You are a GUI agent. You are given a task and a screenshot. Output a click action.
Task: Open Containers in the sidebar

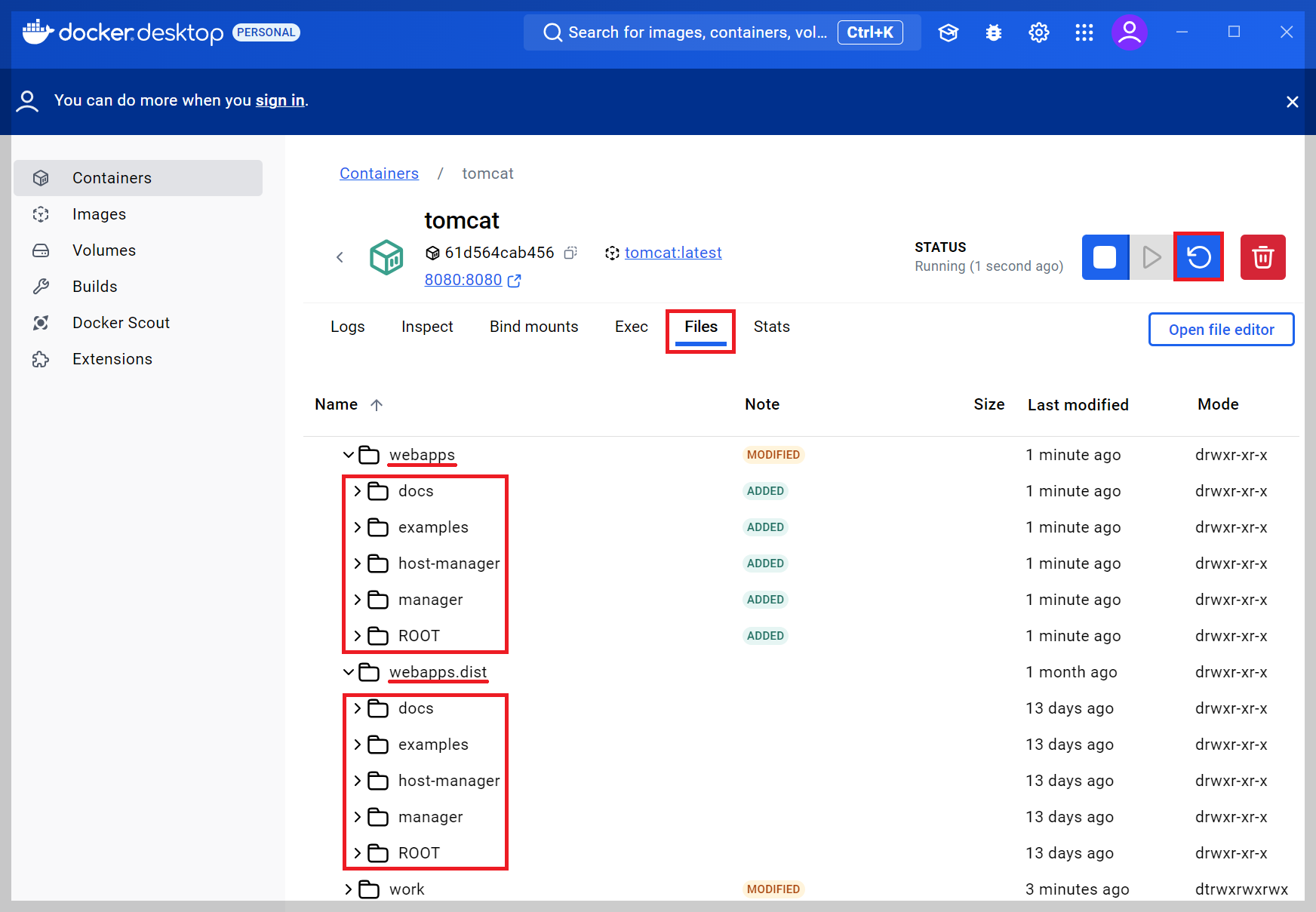click(138, 178)
